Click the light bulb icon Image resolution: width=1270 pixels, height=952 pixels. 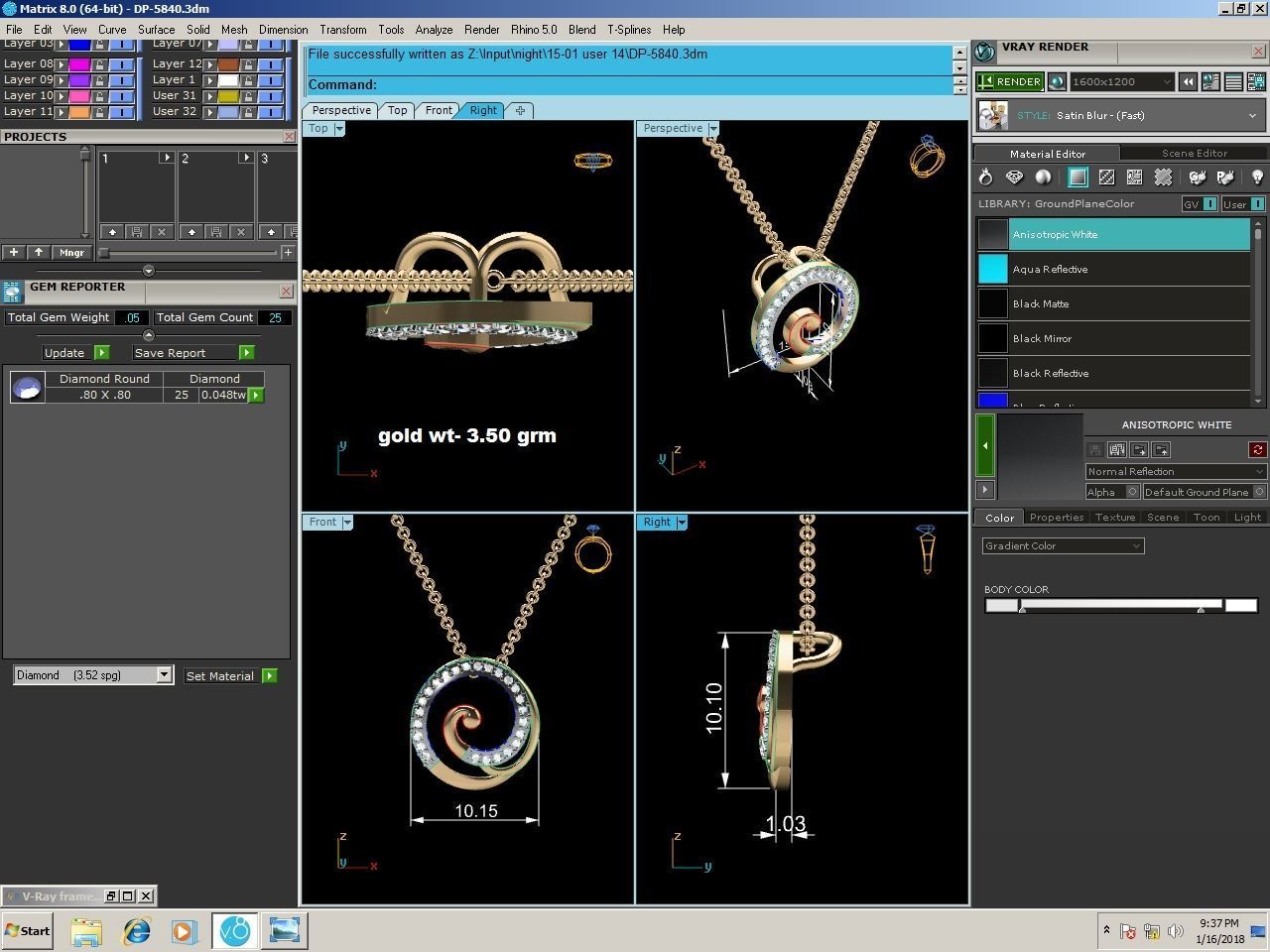(x=1257, y=178)
